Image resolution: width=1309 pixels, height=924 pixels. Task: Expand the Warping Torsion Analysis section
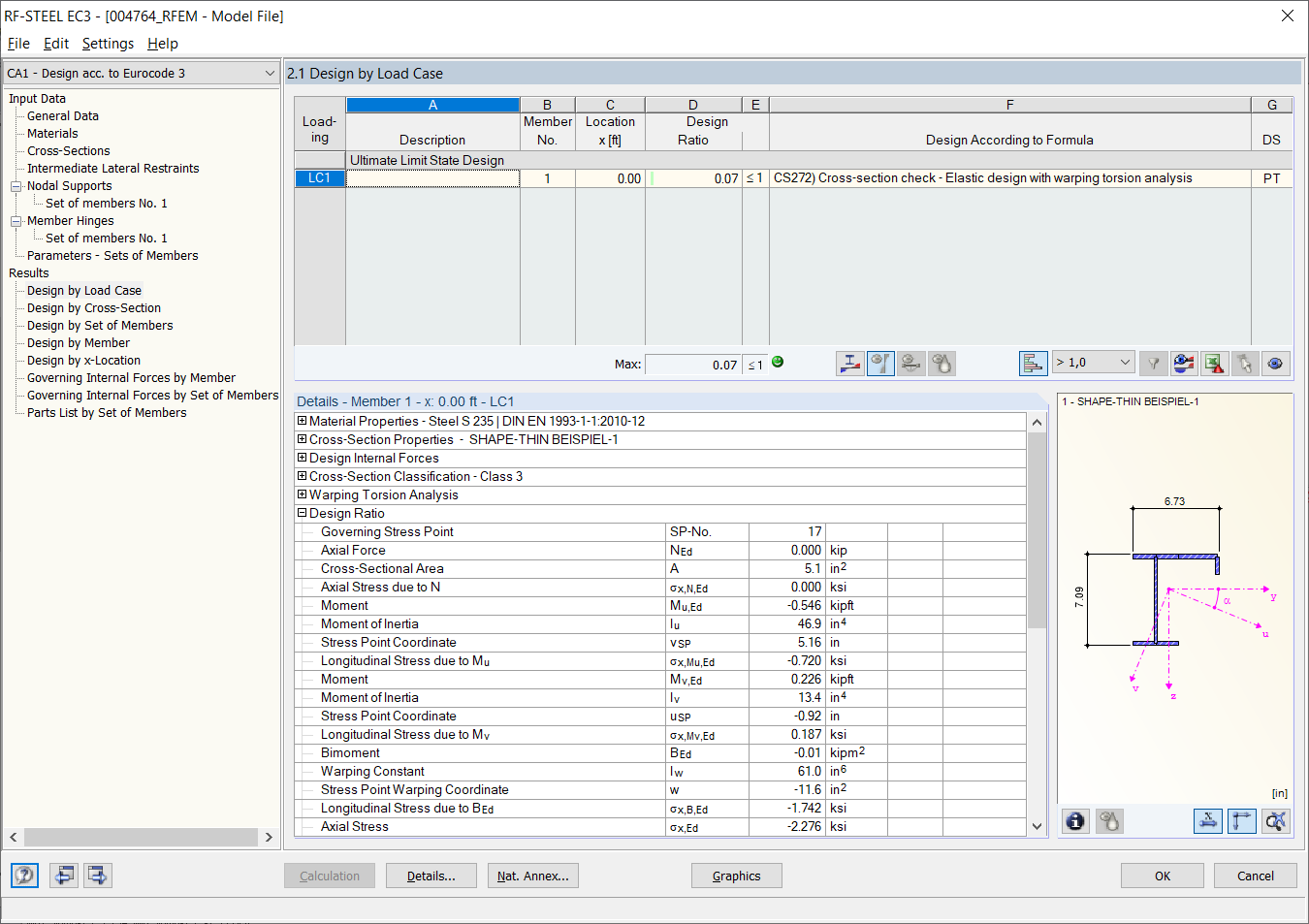[303, 494]
